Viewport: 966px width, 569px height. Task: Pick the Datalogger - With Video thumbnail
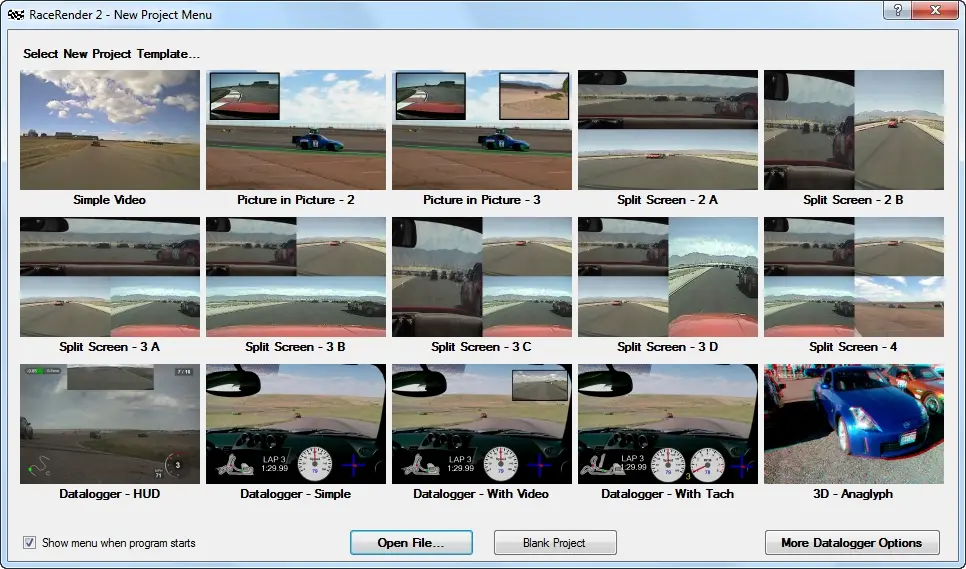[482, 424]
